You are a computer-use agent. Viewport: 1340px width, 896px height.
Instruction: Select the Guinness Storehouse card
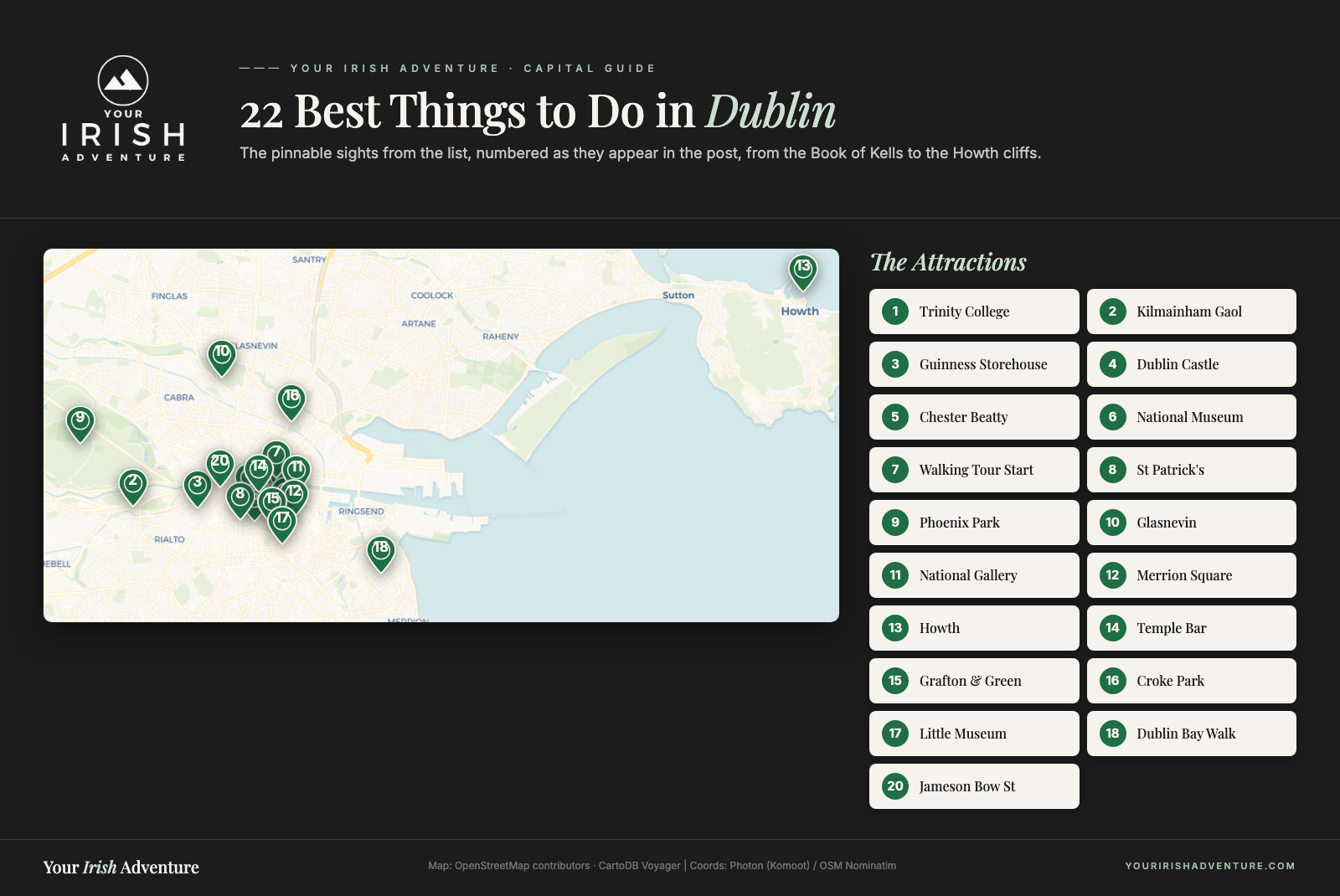pos(974,364)
